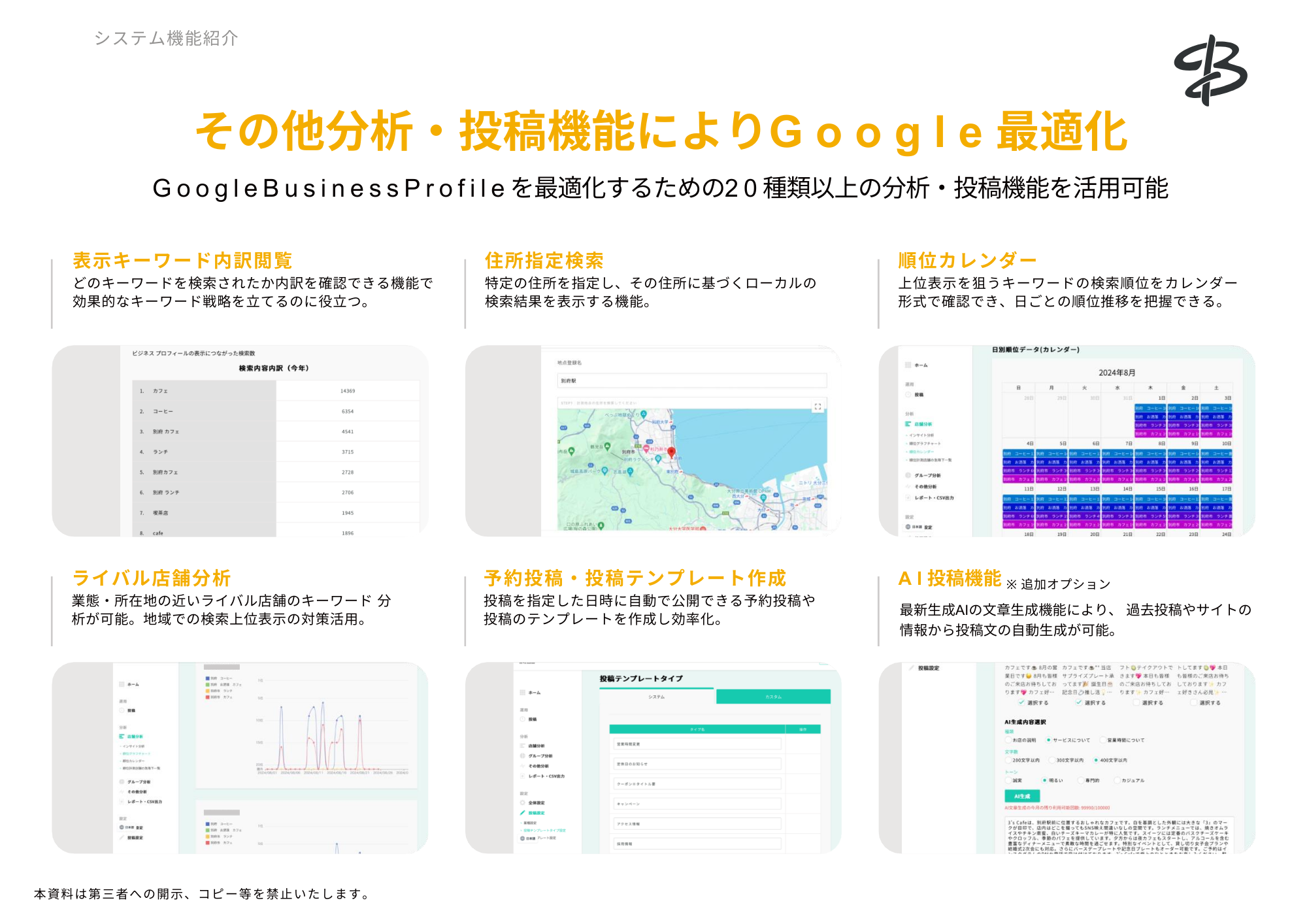Click the AI投稿機能 heading
The image size is (1307, 924).
950,578
